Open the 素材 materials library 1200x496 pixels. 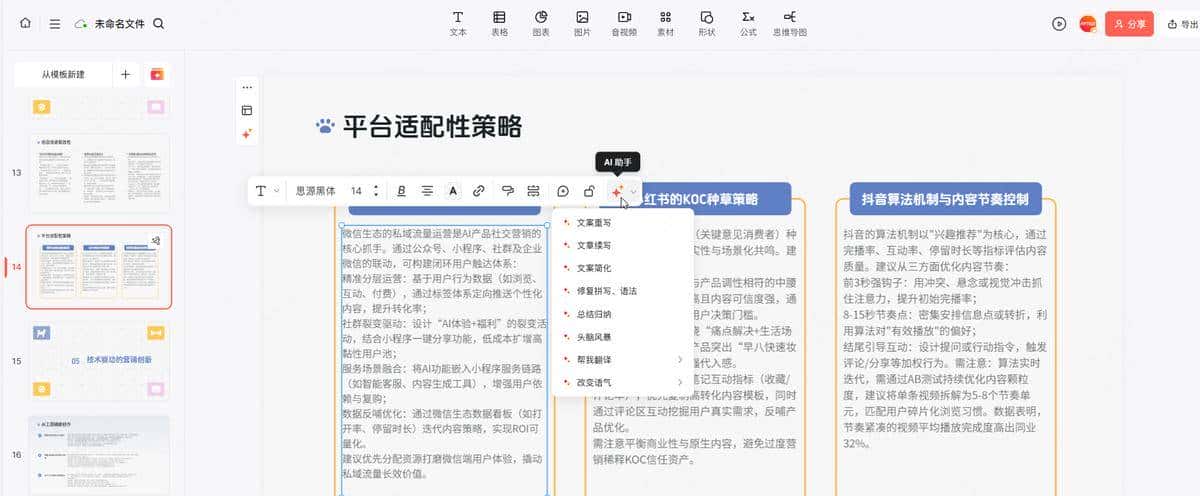665,23
